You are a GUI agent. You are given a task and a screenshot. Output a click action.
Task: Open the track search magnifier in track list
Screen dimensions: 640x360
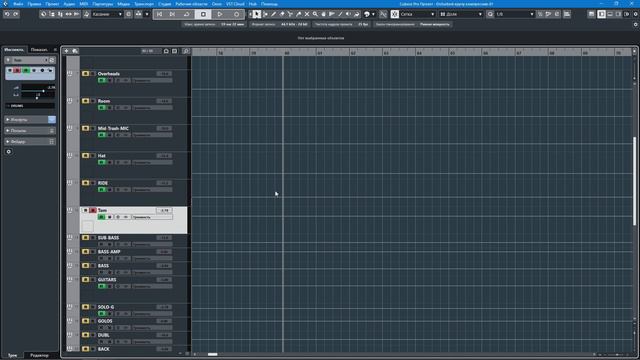pos(186,51)
